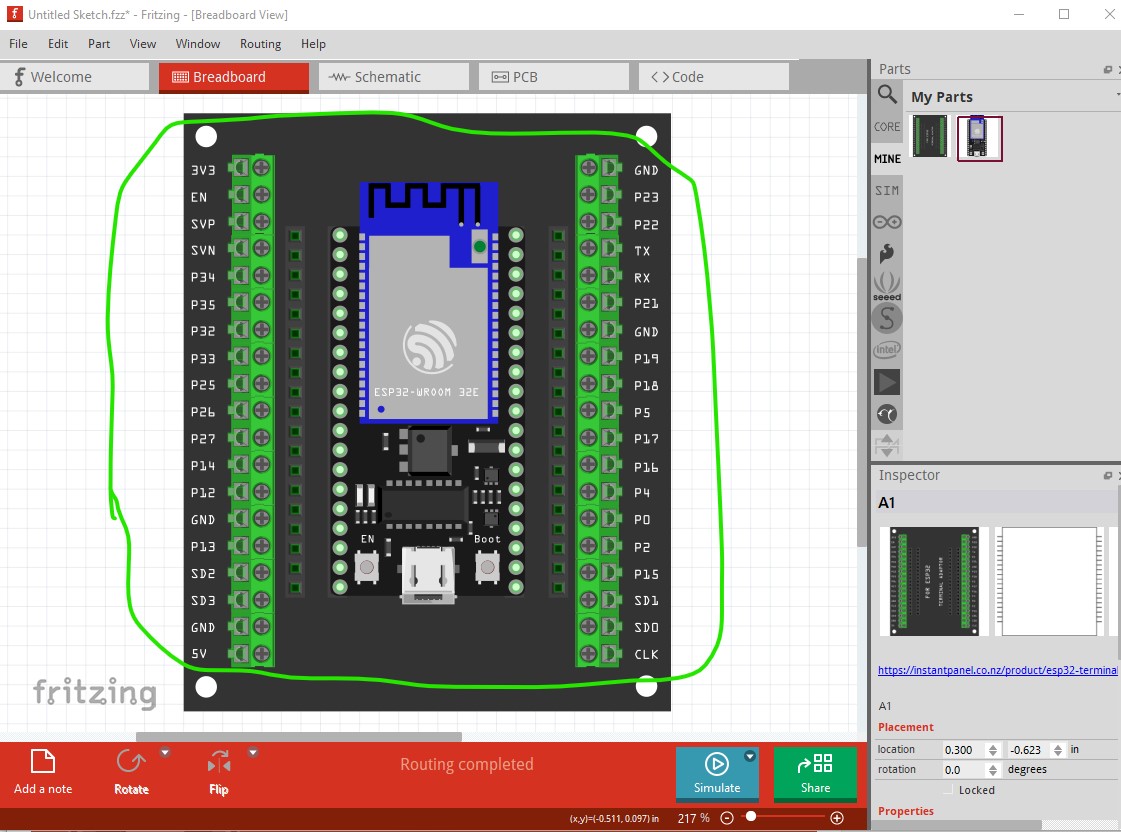Open the Seeed parts bin
Viewport: 1121px width, 832px height.
pos(887,286)
